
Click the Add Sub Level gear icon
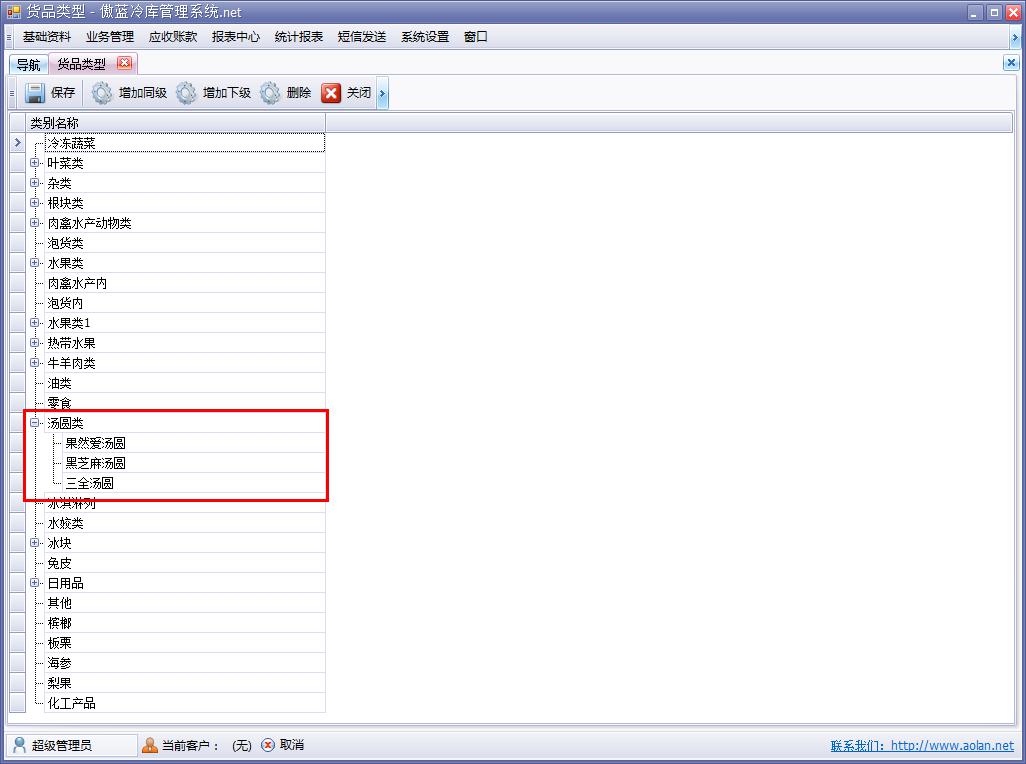coord(186,93)
